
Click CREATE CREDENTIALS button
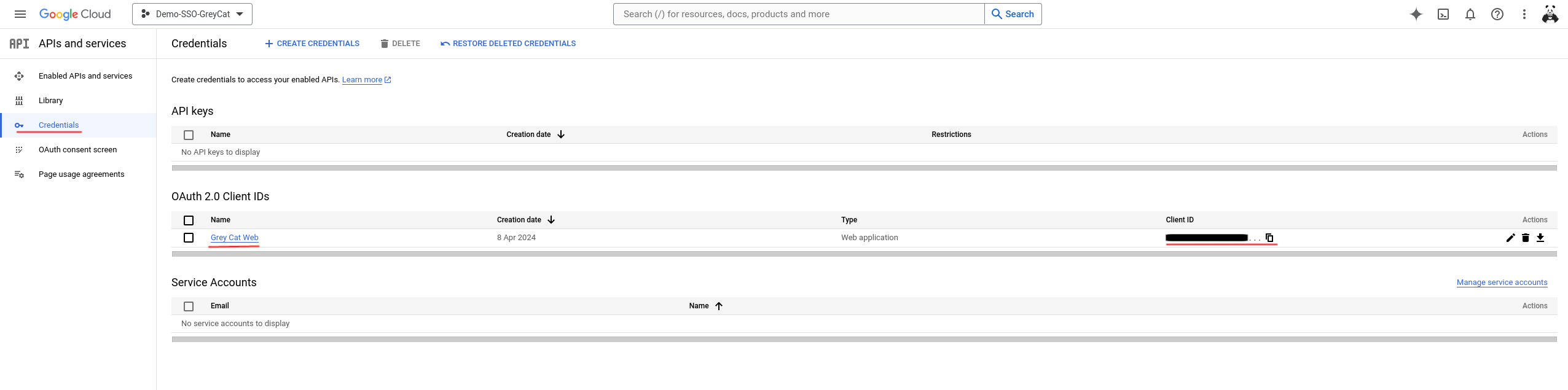[x=312, y=44]
